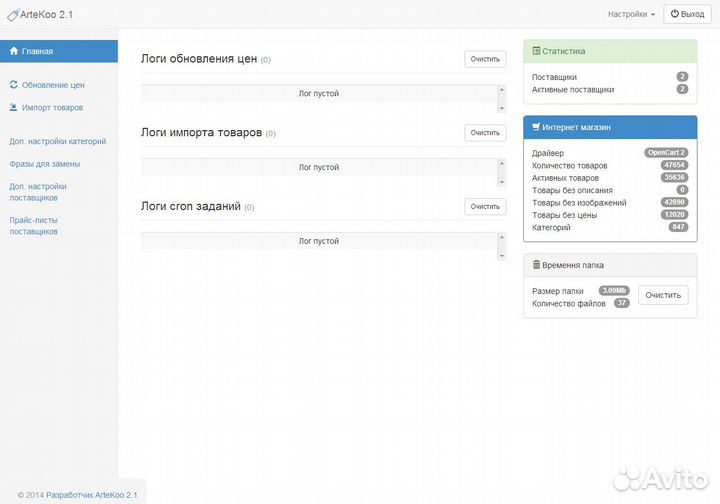720x504 pixels.
Task: Click the Логи cron заданий heading
Action: [191, 207]
